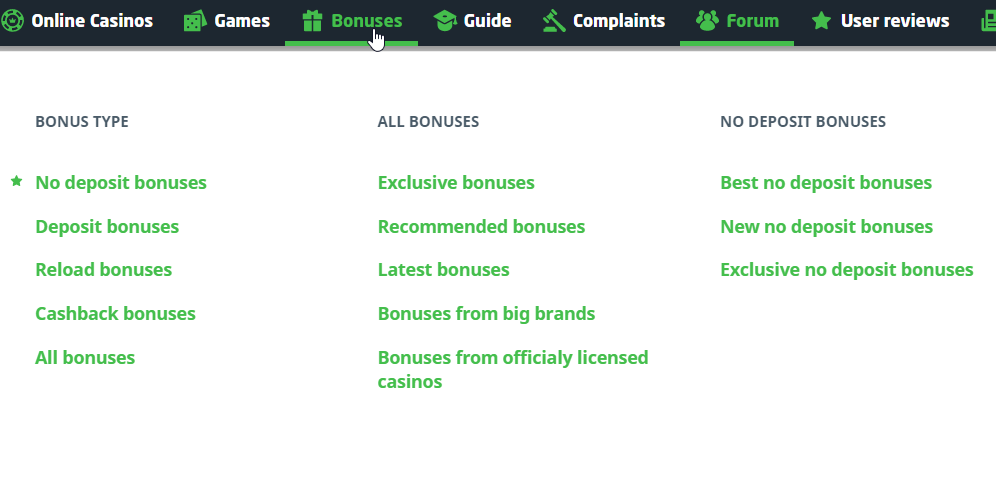
Task: Go to the Forum tab
Action: pyautogui.click(x=752, y=21)
